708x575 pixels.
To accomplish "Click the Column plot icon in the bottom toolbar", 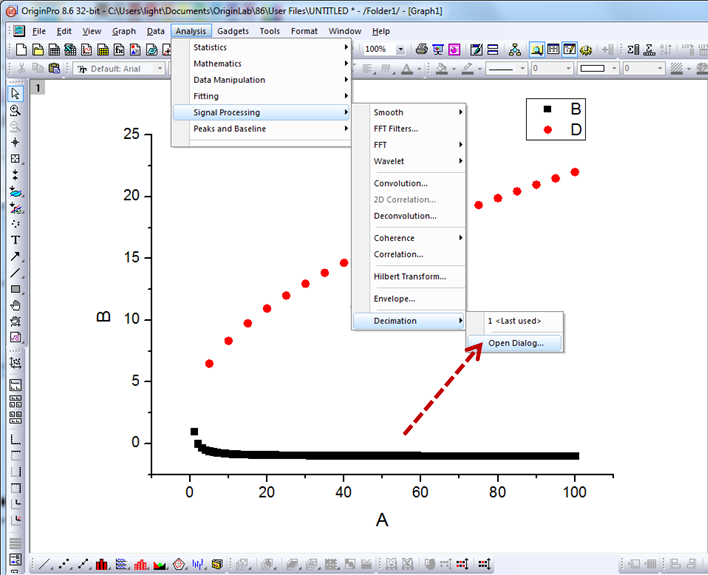I will 101,565.
